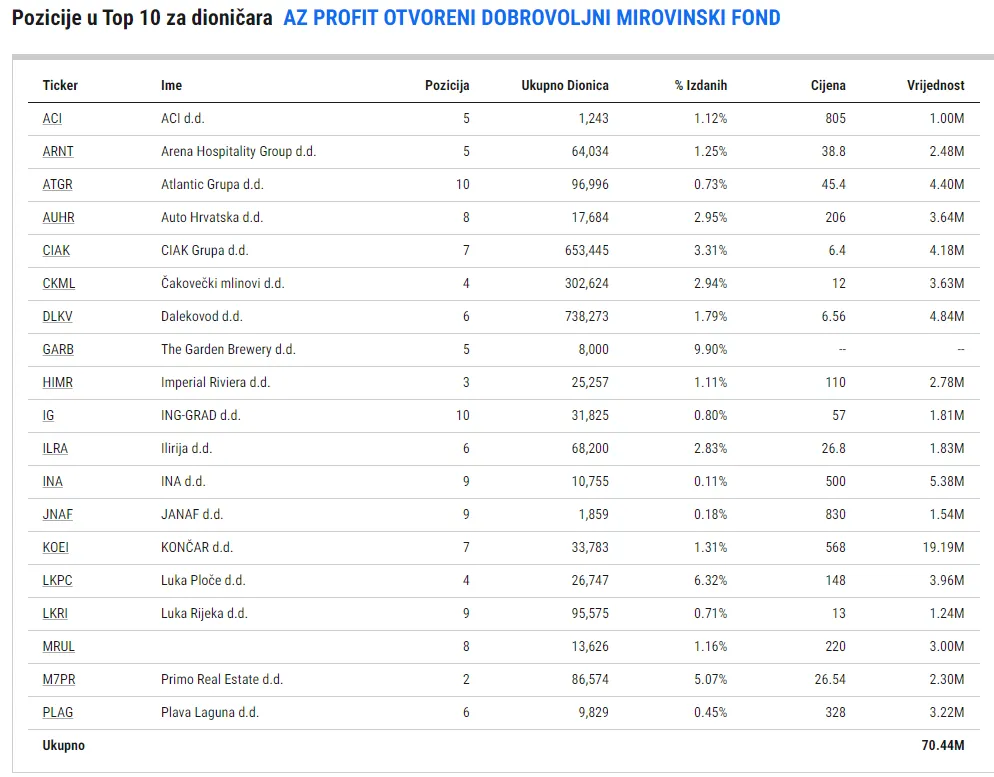Click the 70.44M total value
994x777 pixels.
click(943, 745)
